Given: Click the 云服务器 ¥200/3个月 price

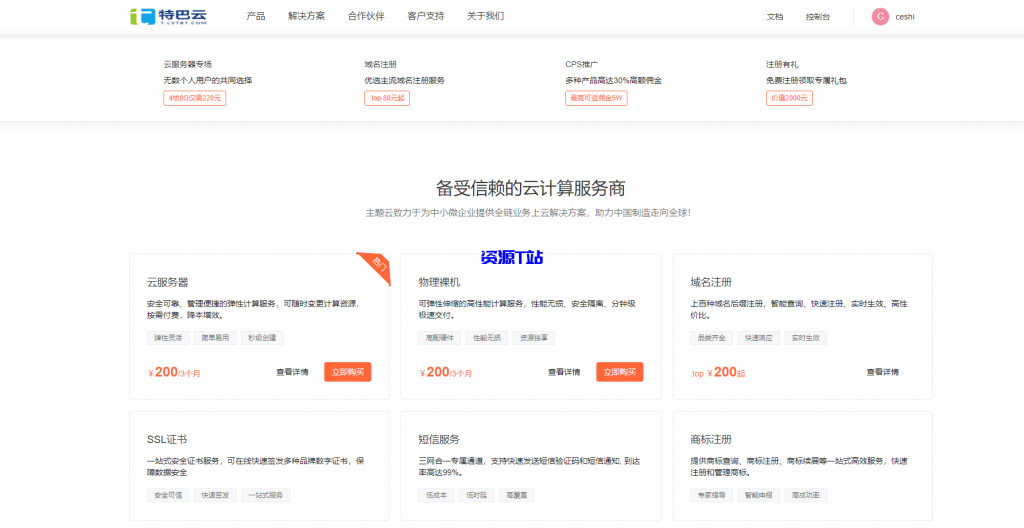Looking at the screenshot, I should click(x=174, y=372).
